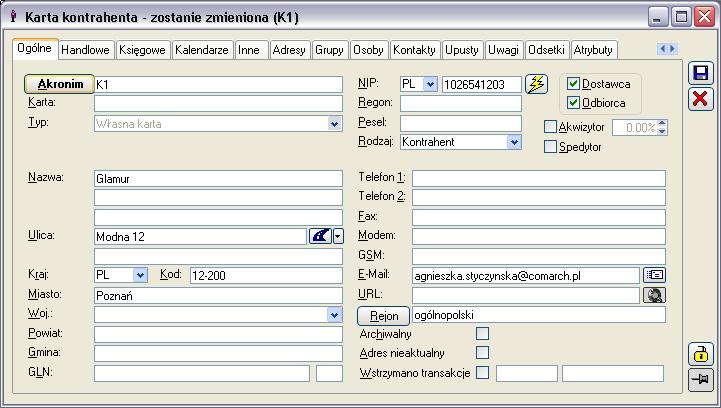This screenshot has height=408, width=721.
Task: Click the empty Karta field
Action: 218,103
